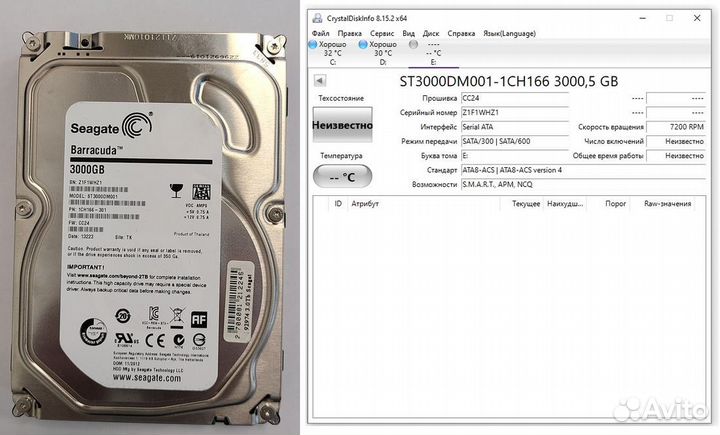Select drive D: status tab

pyautogui.click(x=382, y=53)
